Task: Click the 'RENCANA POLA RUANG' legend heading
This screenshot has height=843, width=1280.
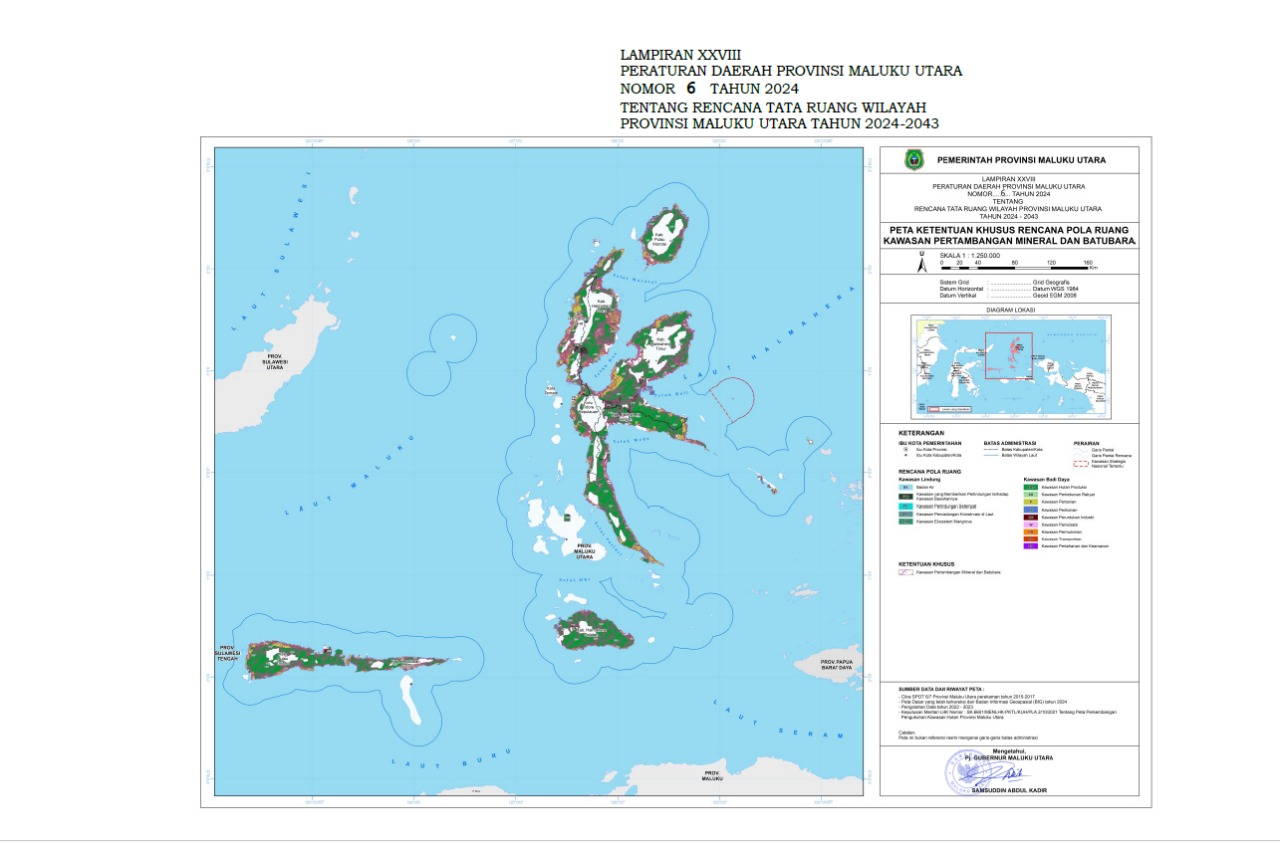Action: 930,471
